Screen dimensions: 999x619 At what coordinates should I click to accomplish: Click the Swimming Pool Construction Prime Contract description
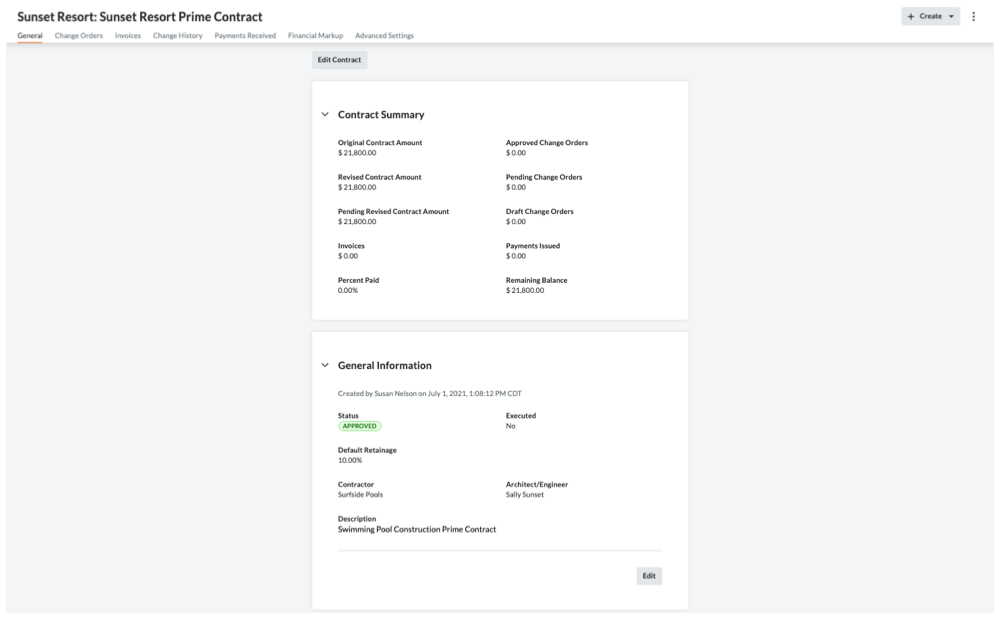417,529
